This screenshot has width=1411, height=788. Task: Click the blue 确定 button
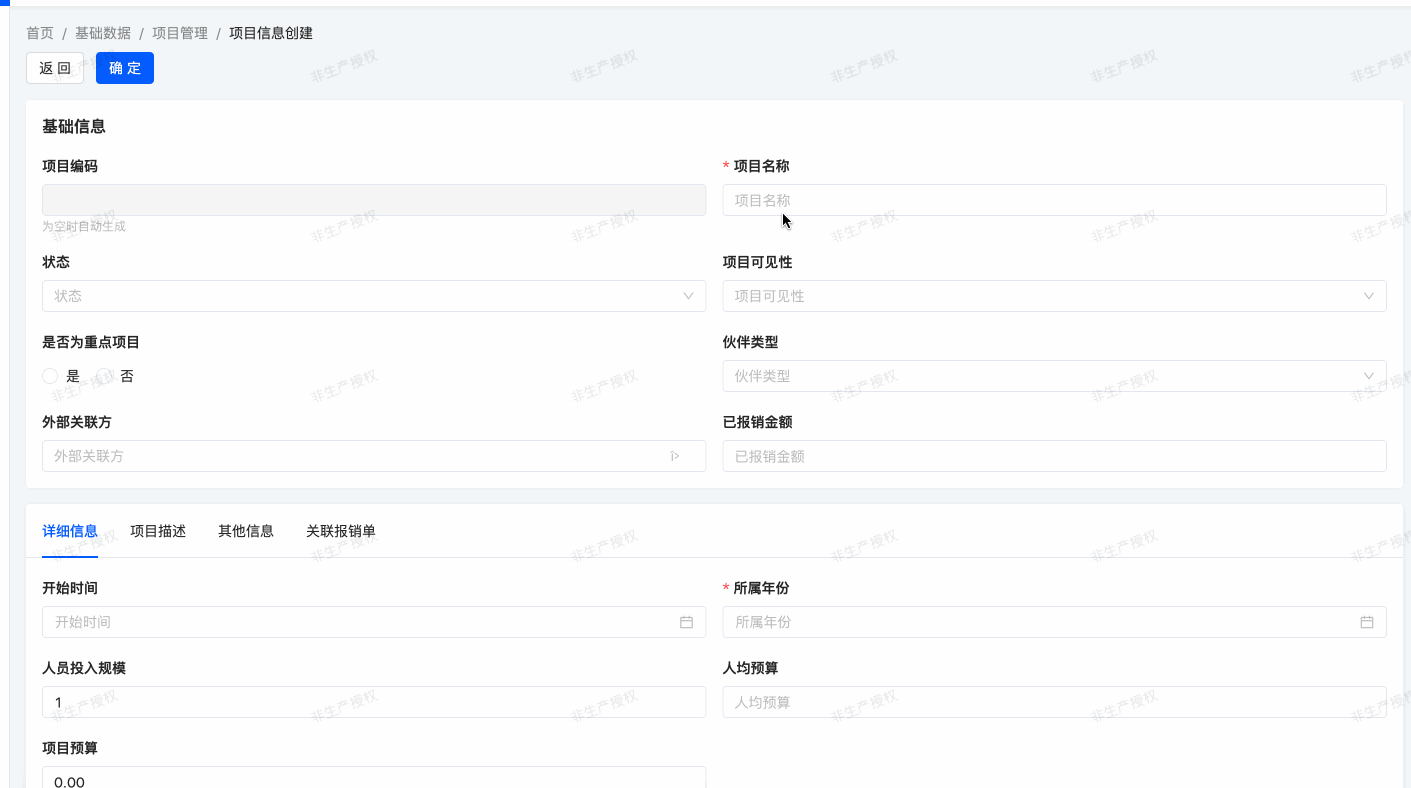pos(125,68)
